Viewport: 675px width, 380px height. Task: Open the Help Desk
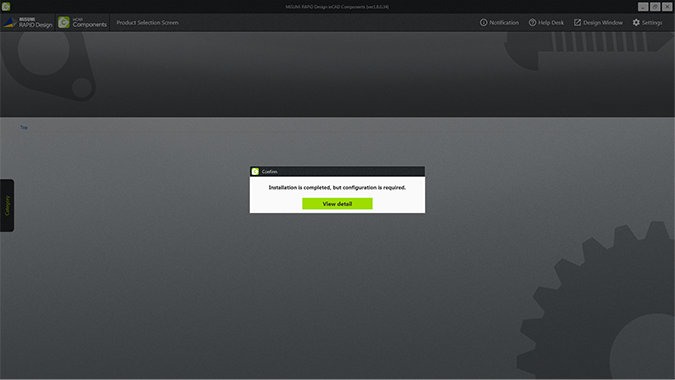[546, 22]
